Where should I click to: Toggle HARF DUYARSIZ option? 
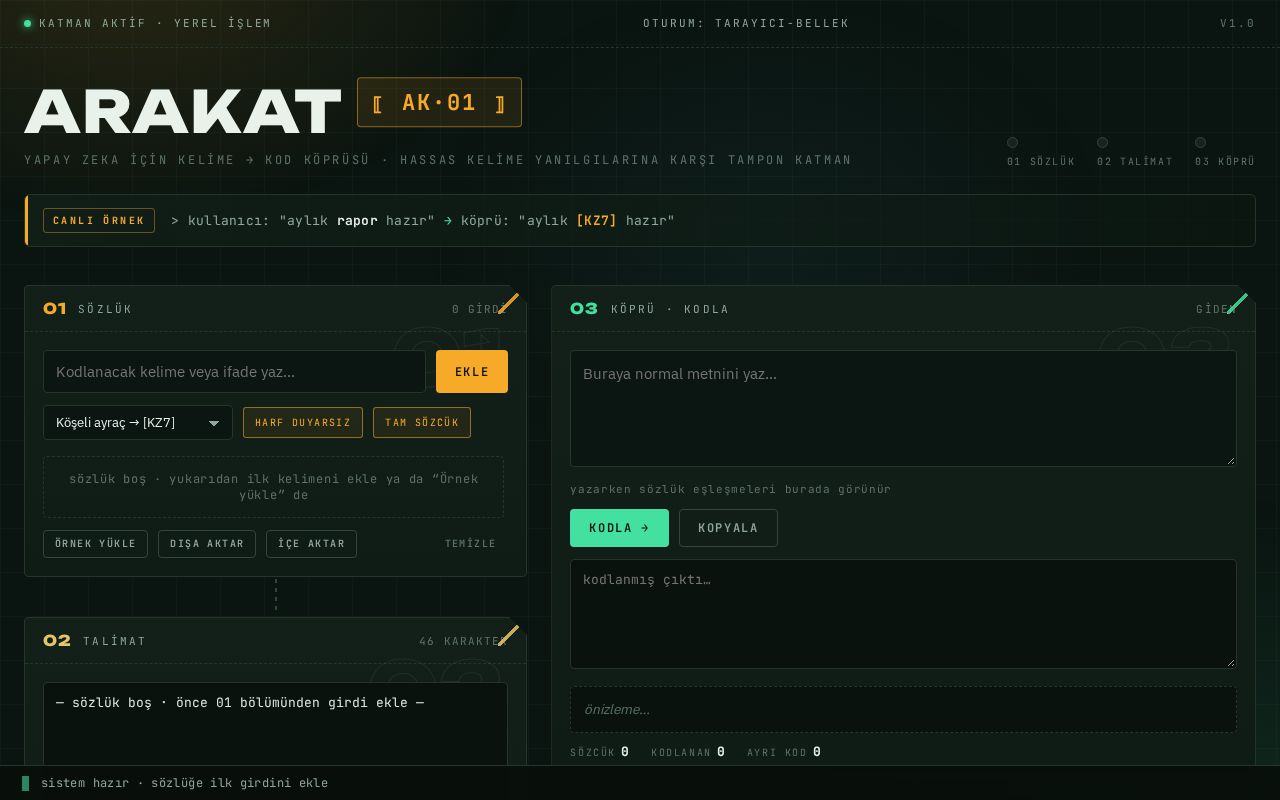click(303, 422)
